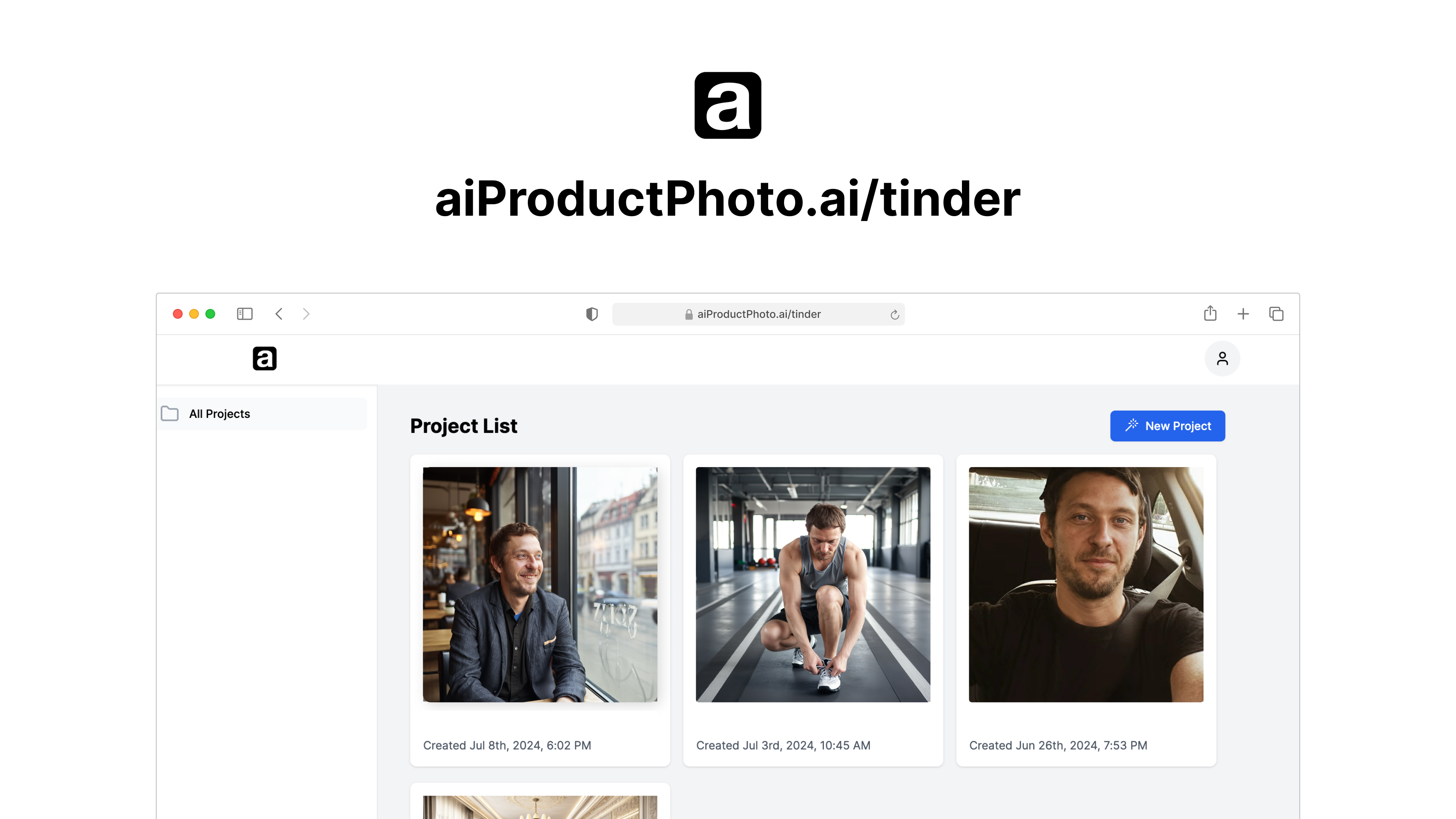This screenshot has height=819, width=1456.
Task: Open the privacy shield report icon
Action: 592,314
